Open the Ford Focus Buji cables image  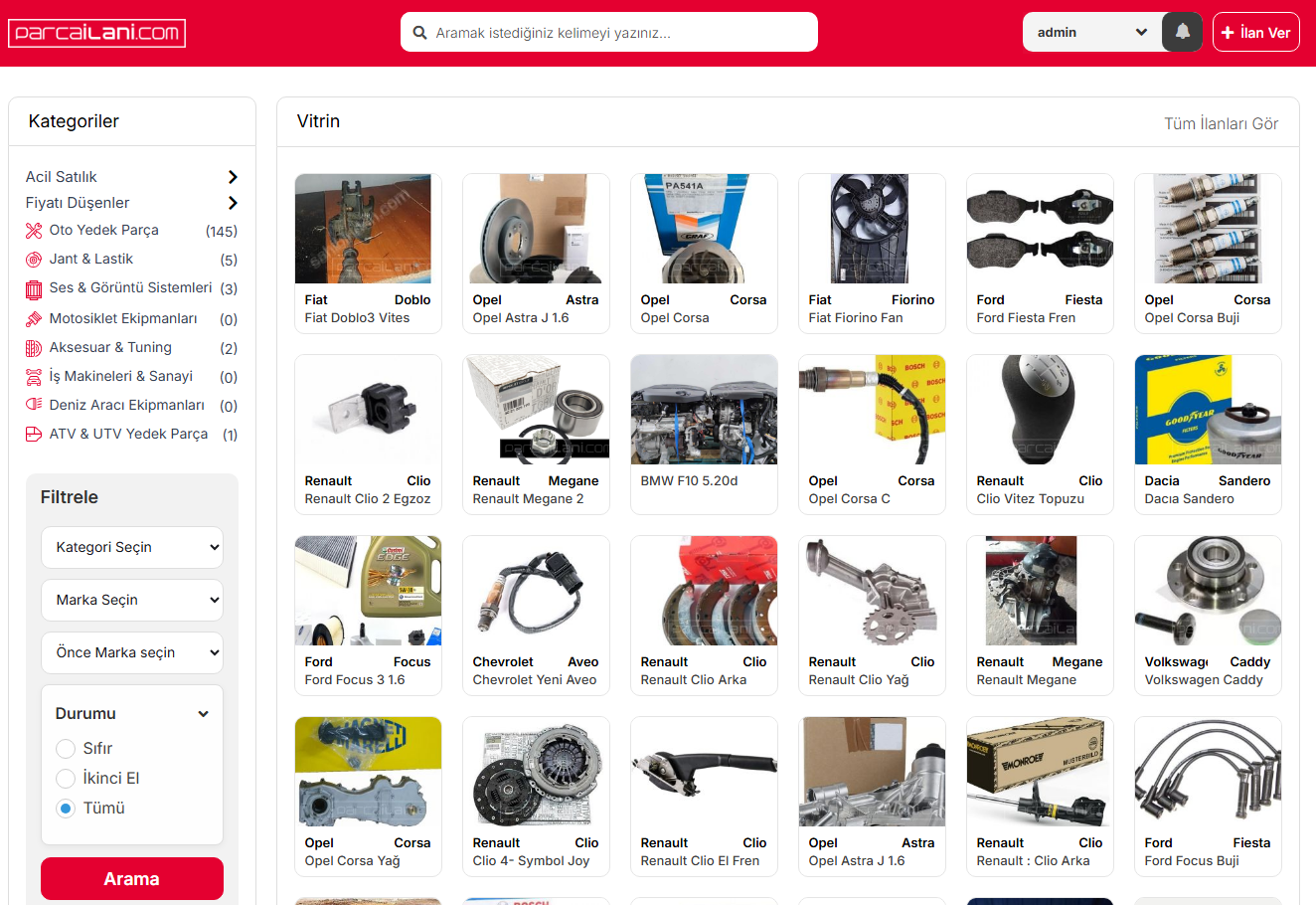click(1208, 772)
